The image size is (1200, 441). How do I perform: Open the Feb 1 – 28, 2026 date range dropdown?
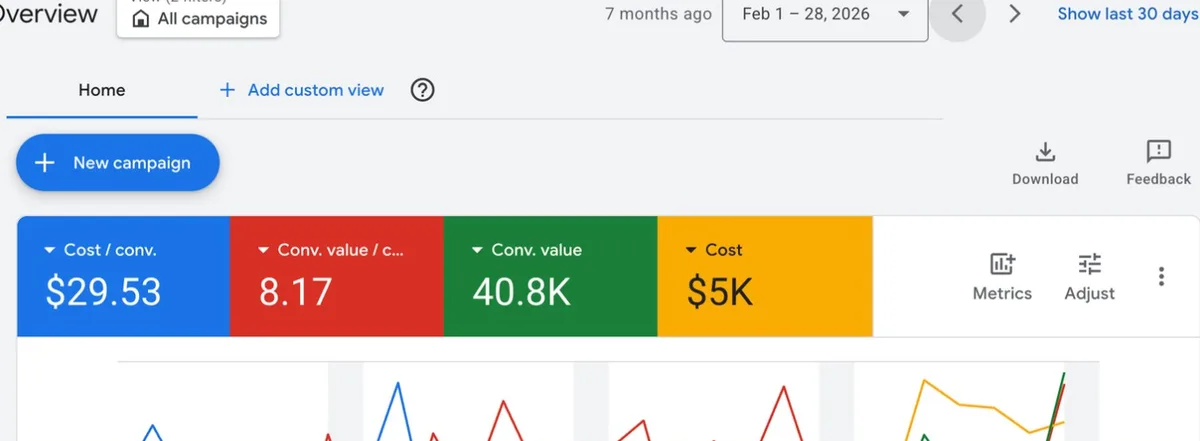[x=825, y=15]
